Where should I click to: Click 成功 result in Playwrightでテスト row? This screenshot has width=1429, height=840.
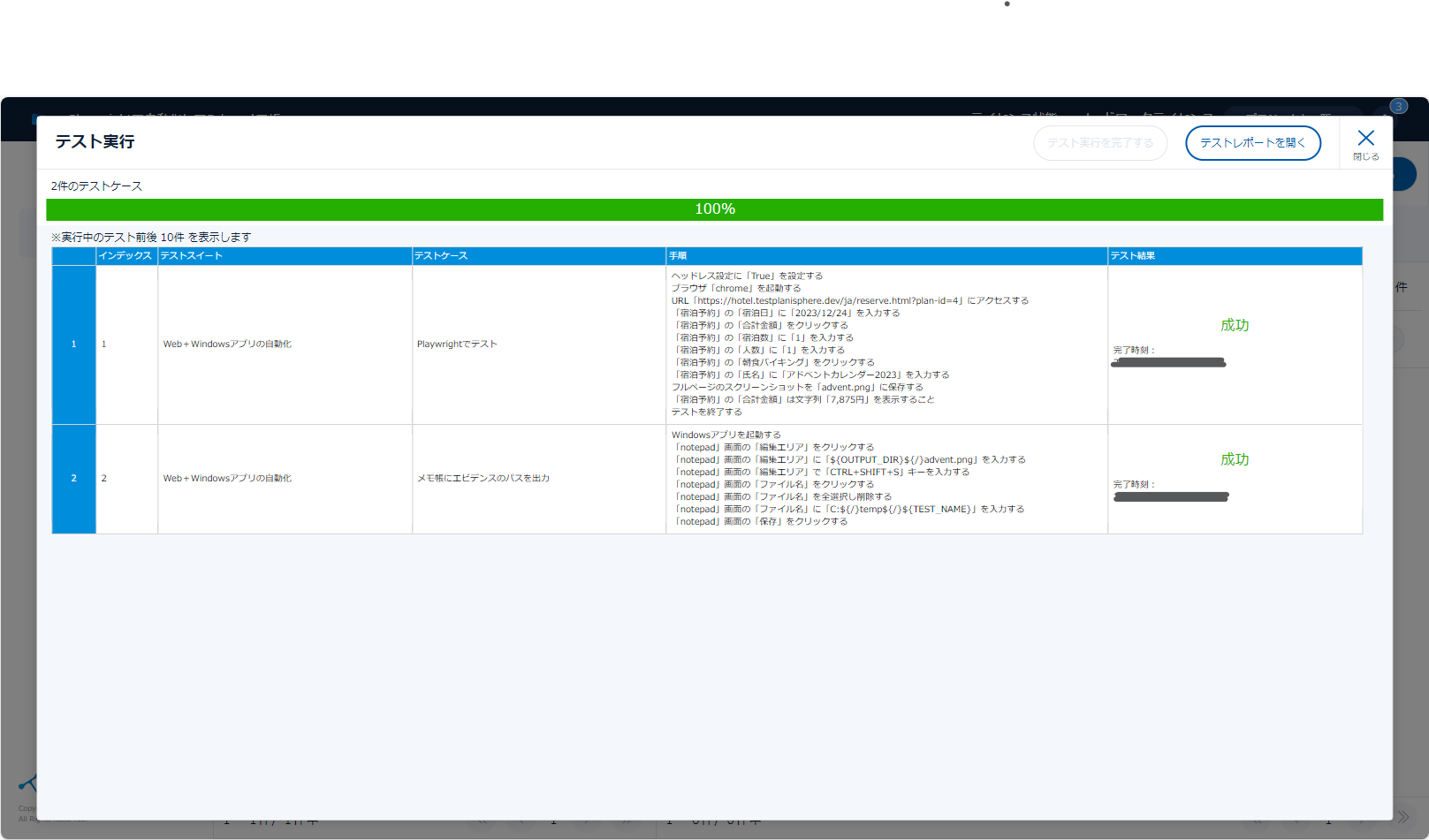(x=1235, y=325)
